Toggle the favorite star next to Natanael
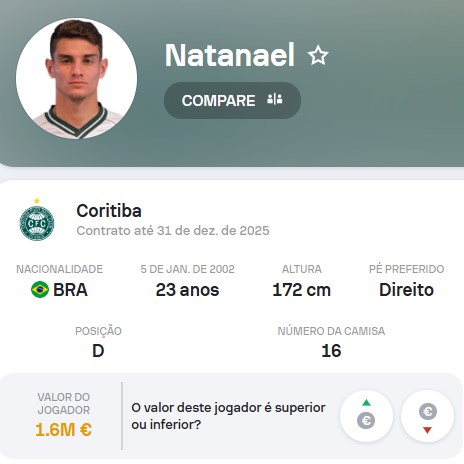This screenshot has height=464, width=464. coord(318,55)
